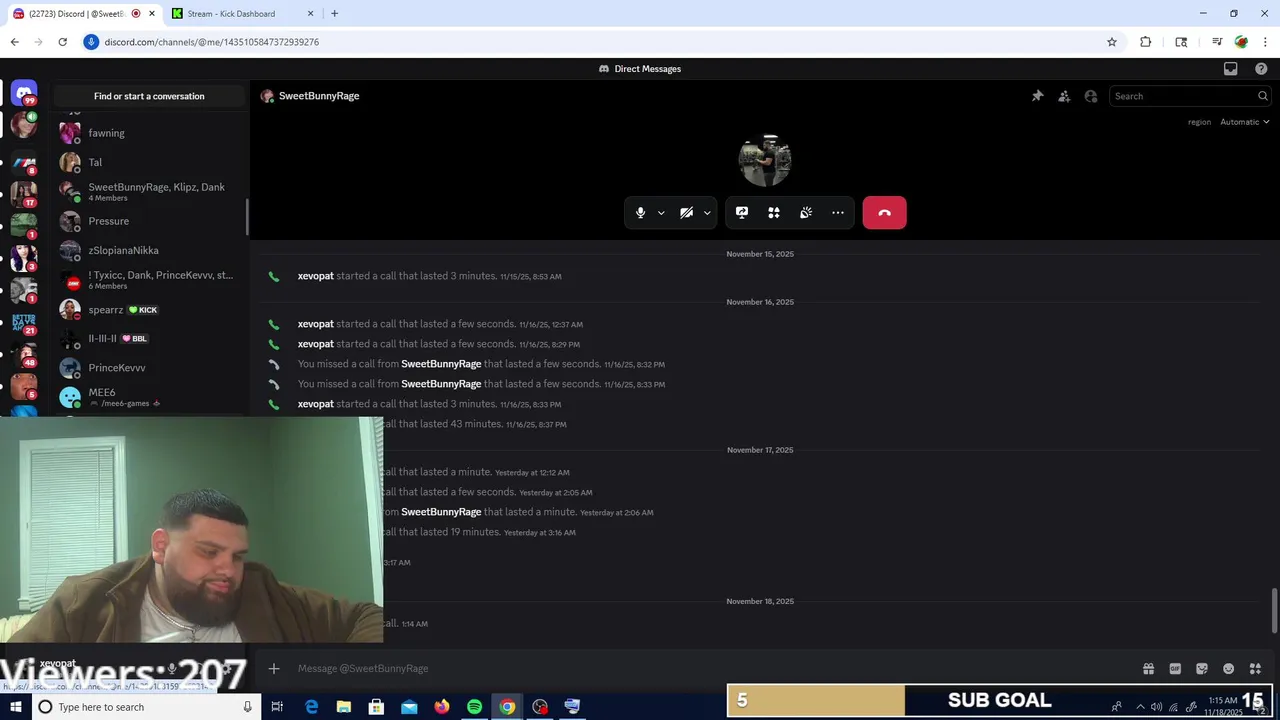The image size is (1280, 720).
Task: Click Windows taskbar search box
Action: coord(145,707)
